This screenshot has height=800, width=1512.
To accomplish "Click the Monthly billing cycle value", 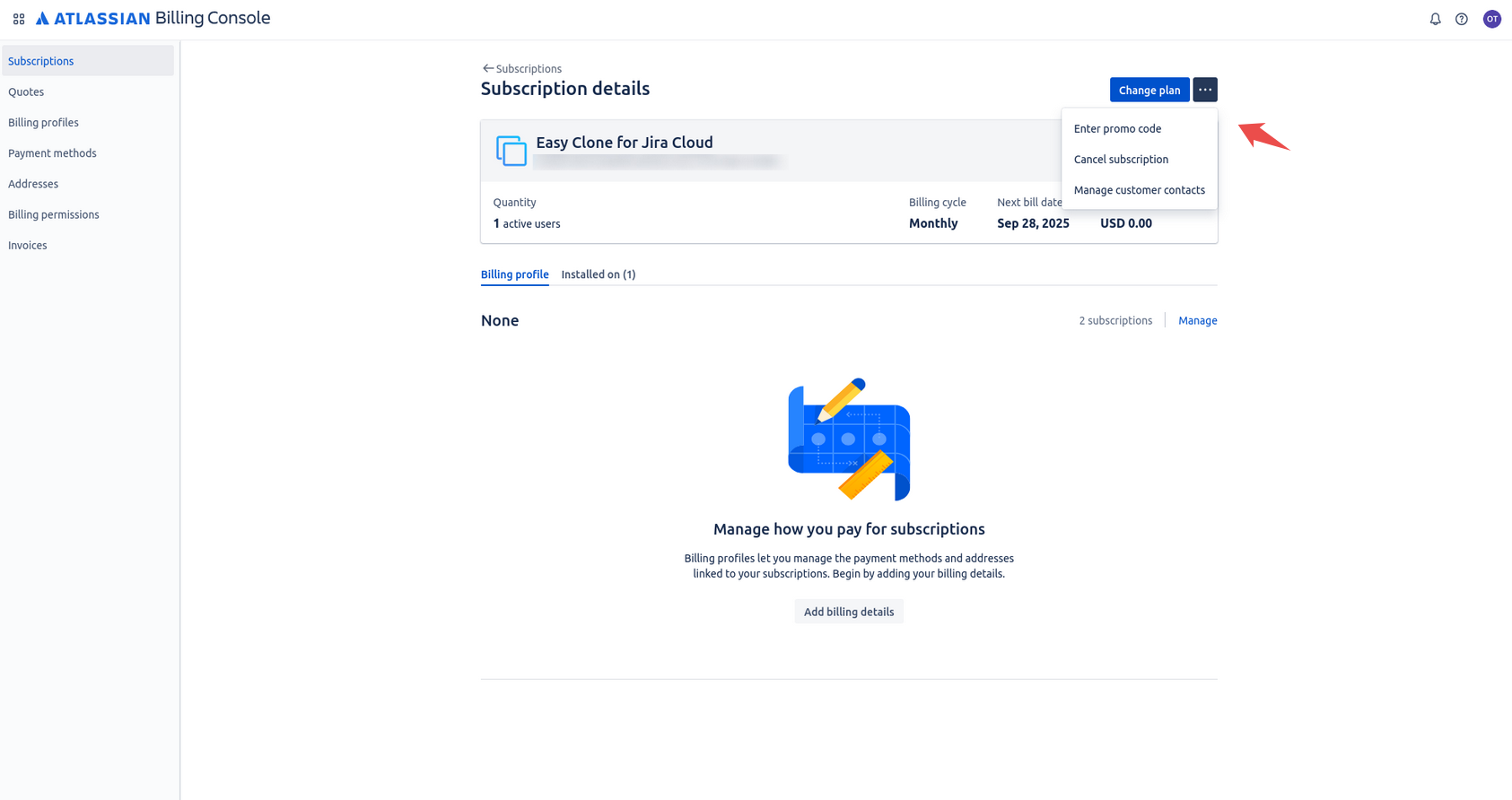I will [x=933, y=223].
